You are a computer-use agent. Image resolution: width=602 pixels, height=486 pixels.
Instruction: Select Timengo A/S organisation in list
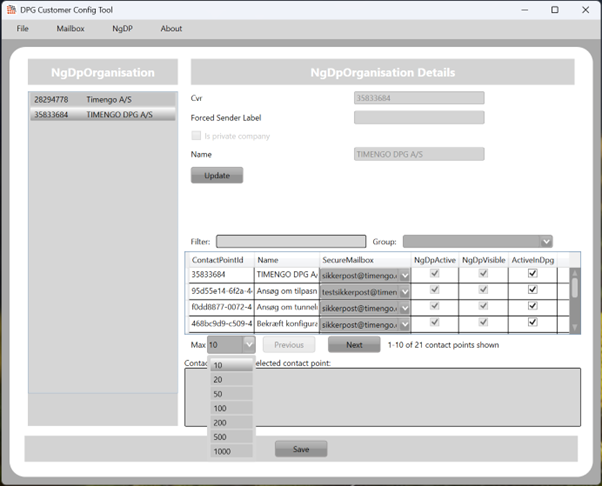tap(102, 100)
